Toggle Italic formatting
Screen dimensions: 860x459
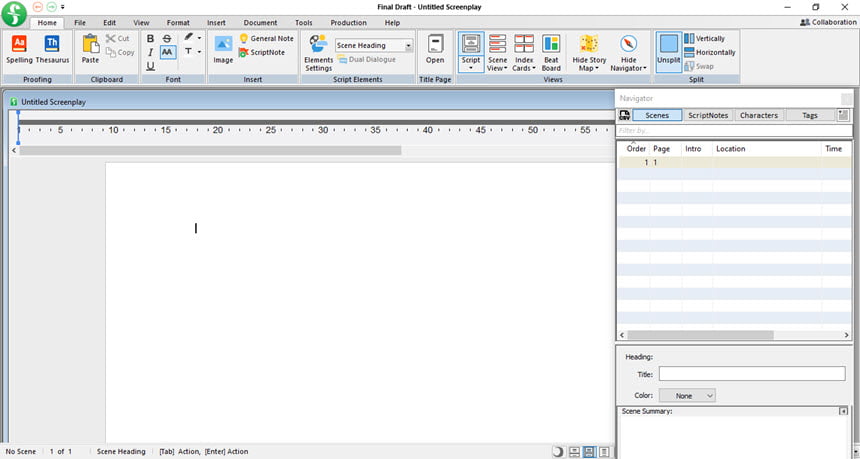(150, 52)
